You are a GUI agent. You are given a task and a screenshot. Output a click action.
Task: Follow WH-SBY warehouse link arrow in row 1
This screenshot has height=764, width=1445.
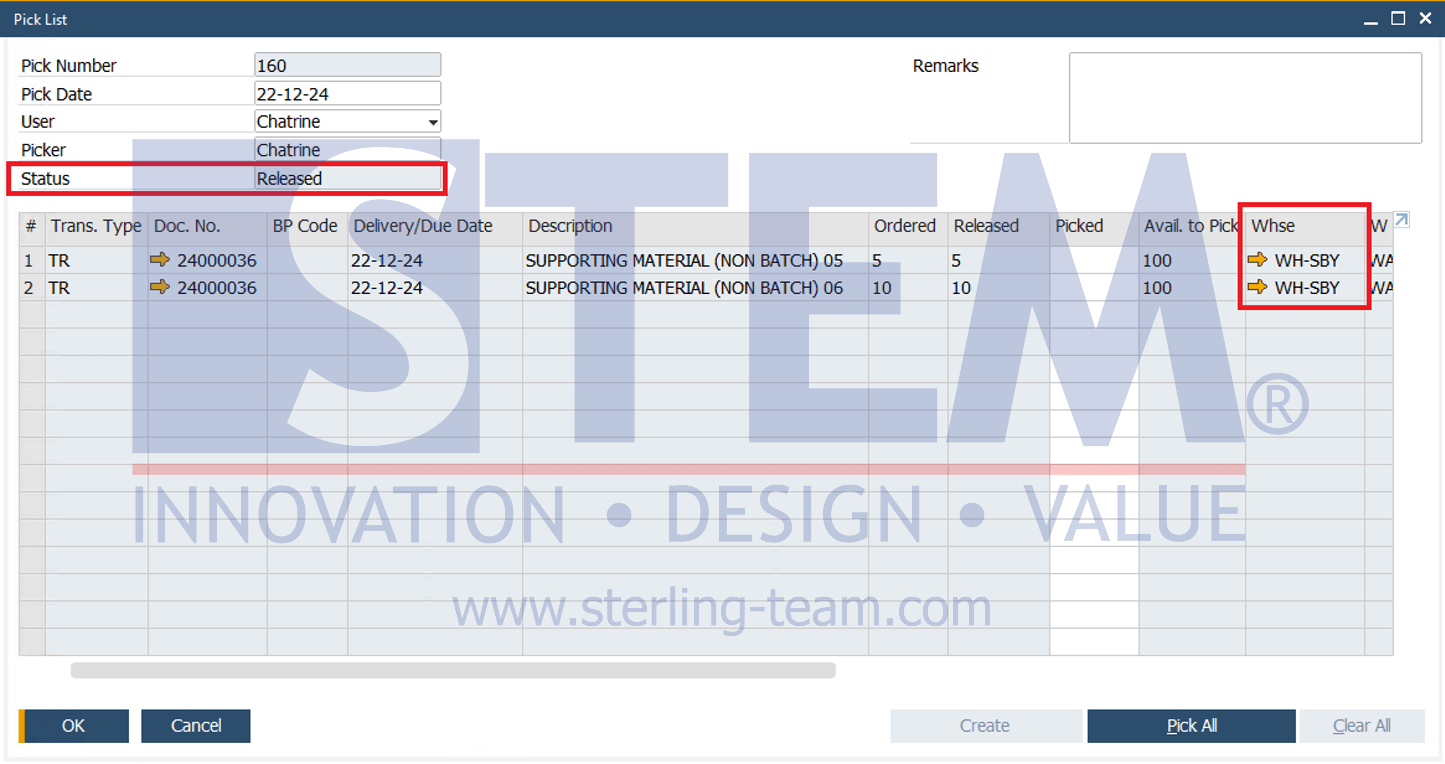coord(1258,260)
